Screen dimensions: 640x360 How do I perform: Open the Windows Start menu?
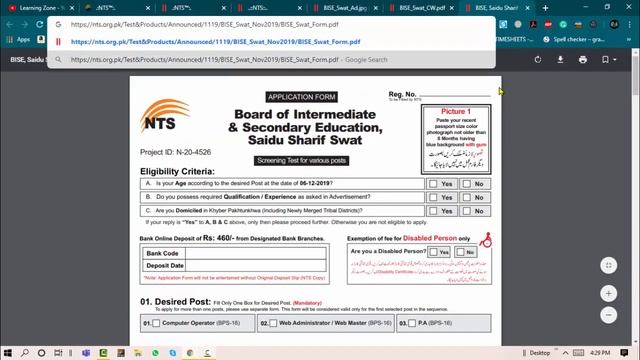click(7, 353)
